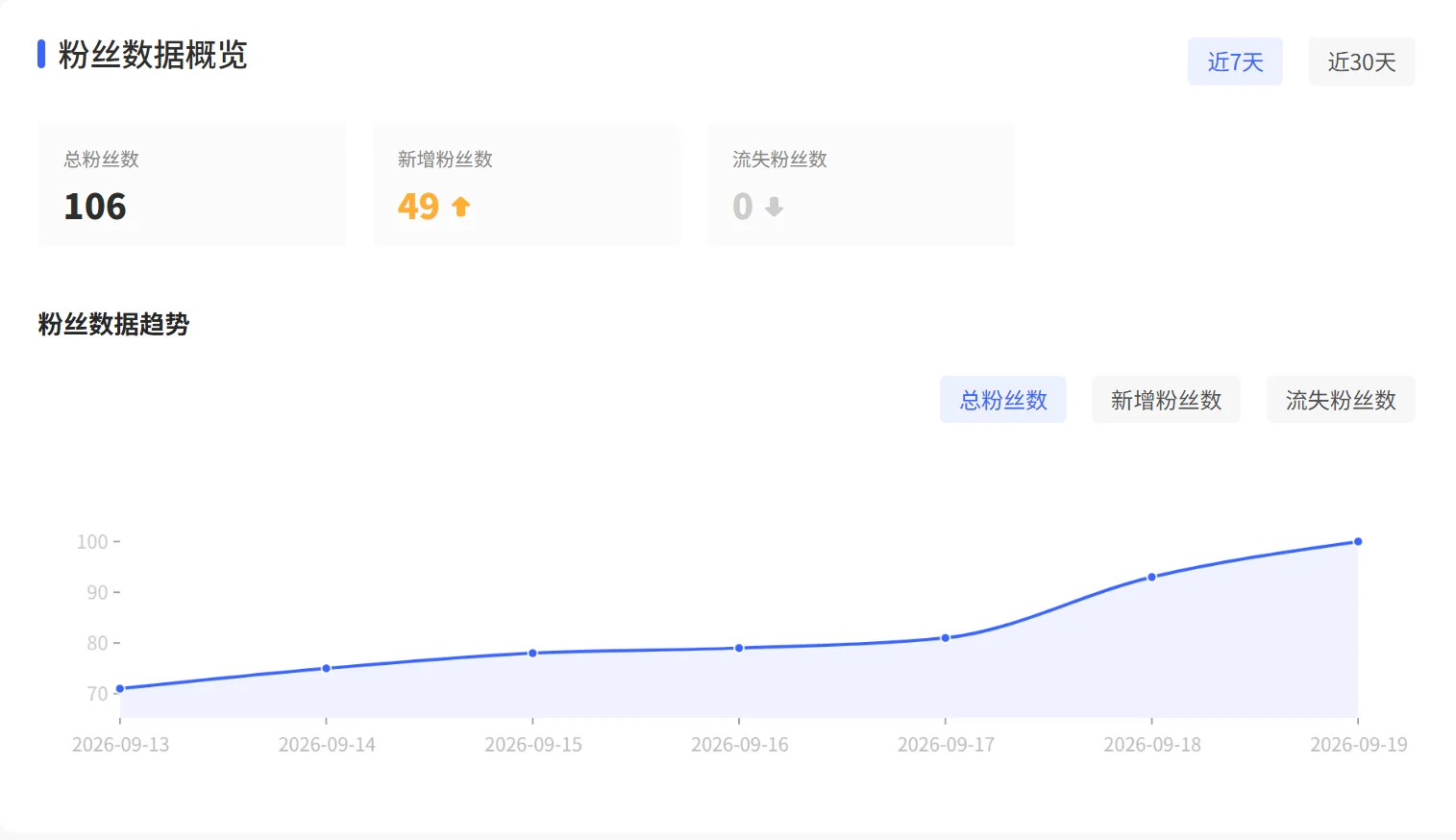Switch to the 近7天 range
This screenshot has width=1456, height=840.
coord(1235,62)
